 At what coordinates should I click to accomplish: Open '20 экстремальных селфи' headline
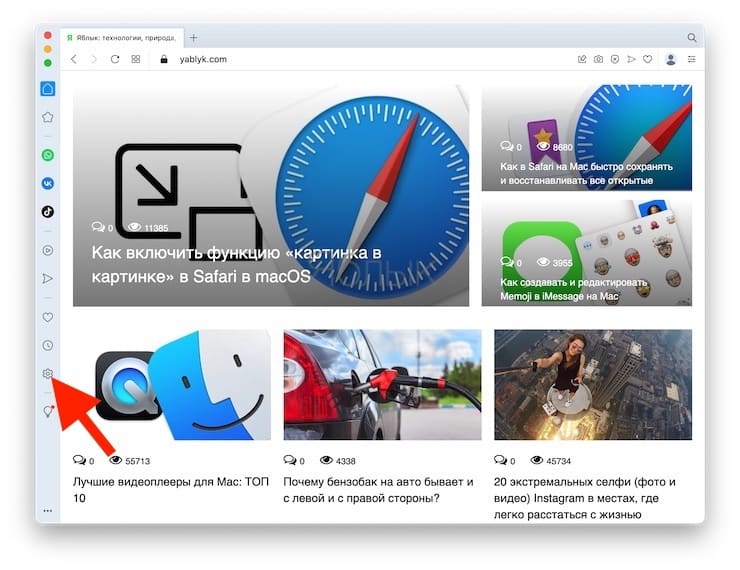click(585, 498)
